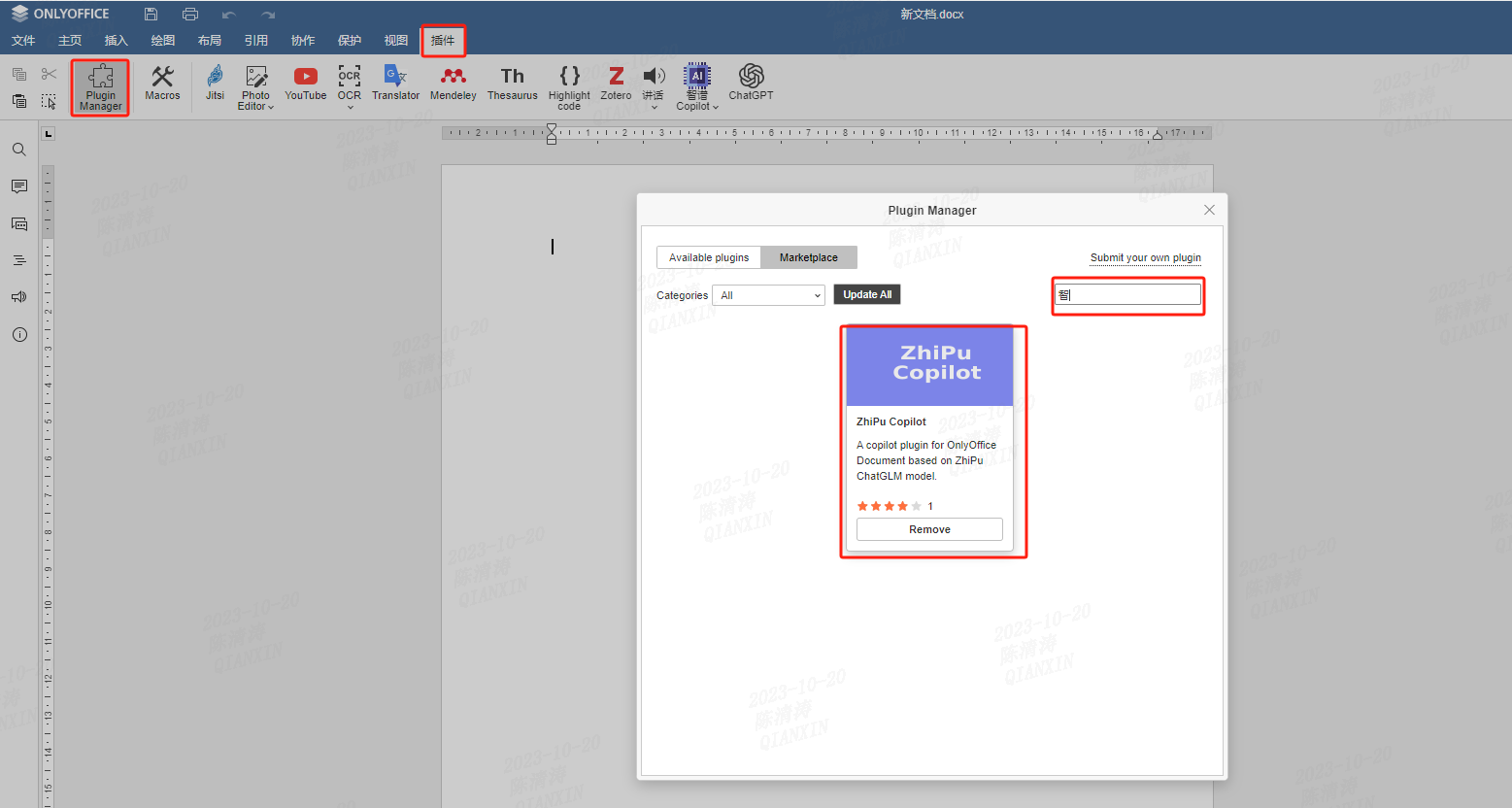Click the Cut scissors icon
The height and width of the screenshot is (808, 1512).
click(49, 74)
